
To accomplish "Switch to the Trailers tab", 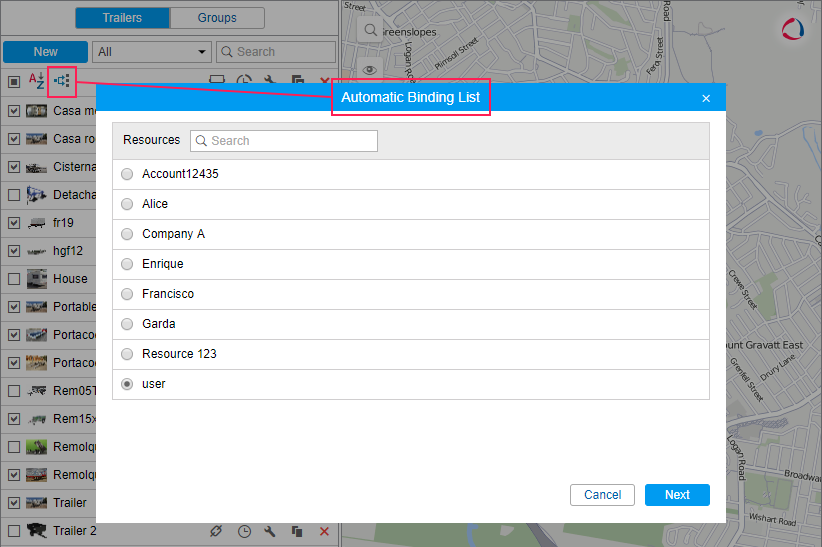I will pyautogui.click(x=122, y=18).
